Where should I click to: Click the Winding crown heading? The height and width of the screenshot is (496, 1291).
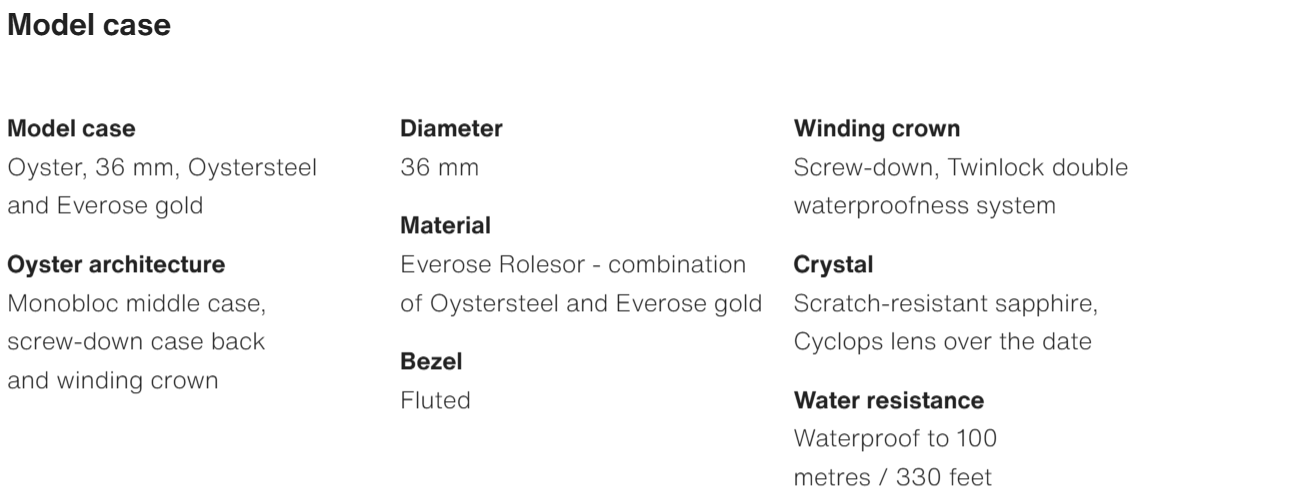[x=876, y=129]
